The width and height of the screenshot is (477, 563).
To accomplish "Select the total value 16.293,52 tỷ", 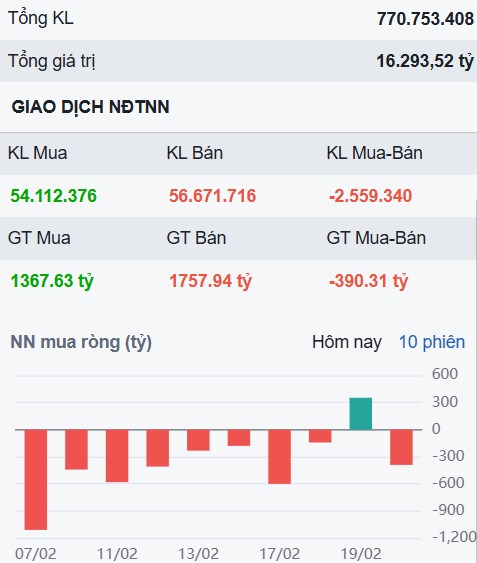I will (425, 61).
